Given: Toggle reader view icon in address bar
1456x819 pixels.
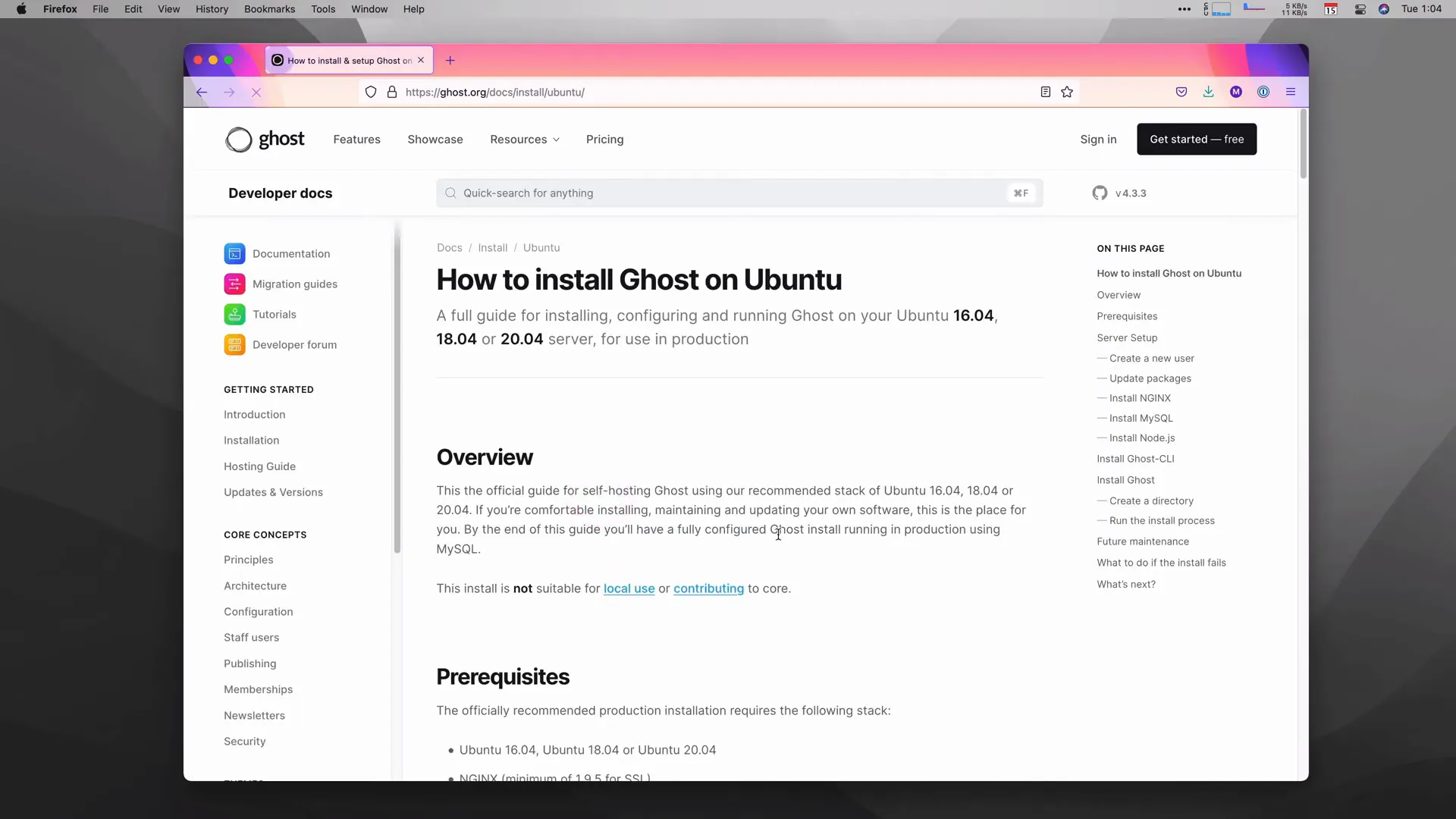Looking at the screenshot, I should point(1046,93).
